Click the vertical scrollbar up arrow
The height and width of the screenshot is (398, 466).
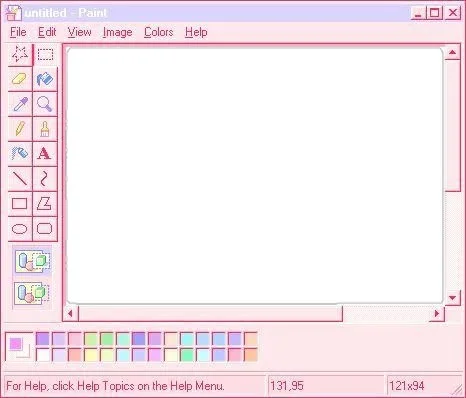(x=452, y=52)
